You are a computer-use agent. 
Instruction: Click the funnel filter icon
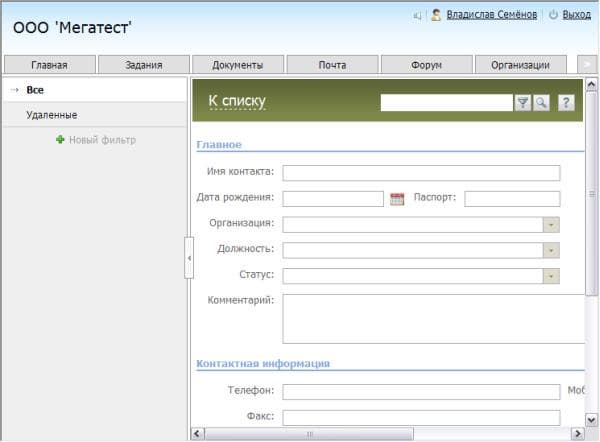point(523,103)
